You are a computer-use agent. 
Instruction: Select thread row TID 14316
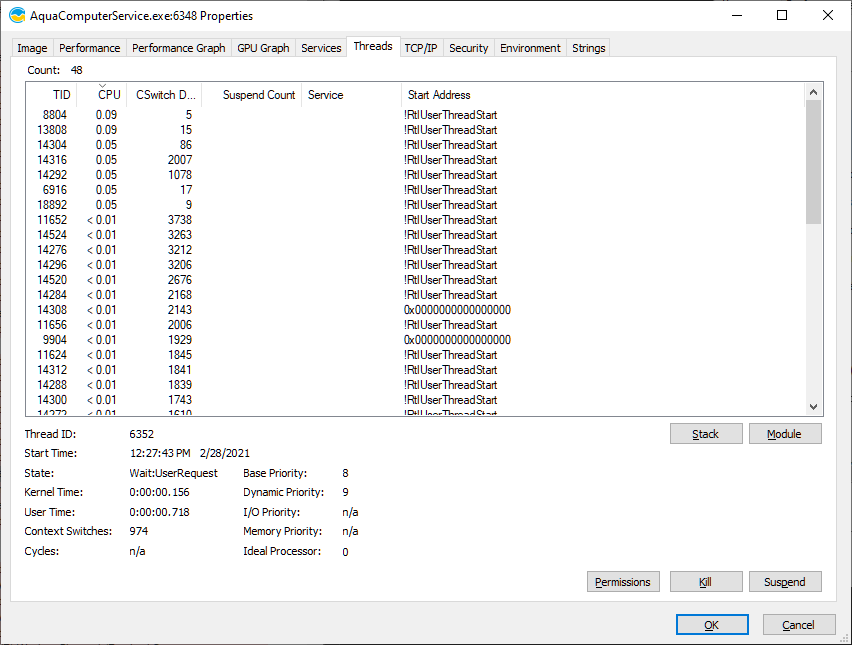415,160
